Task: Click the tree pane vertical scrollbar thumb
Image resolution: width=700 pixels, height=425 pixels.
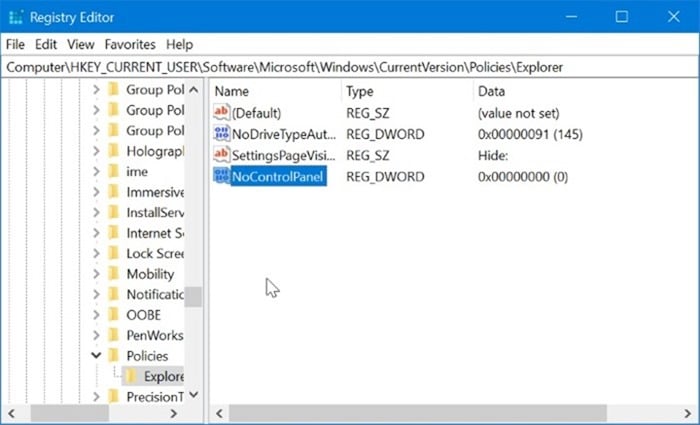Action: coord(194,296)
